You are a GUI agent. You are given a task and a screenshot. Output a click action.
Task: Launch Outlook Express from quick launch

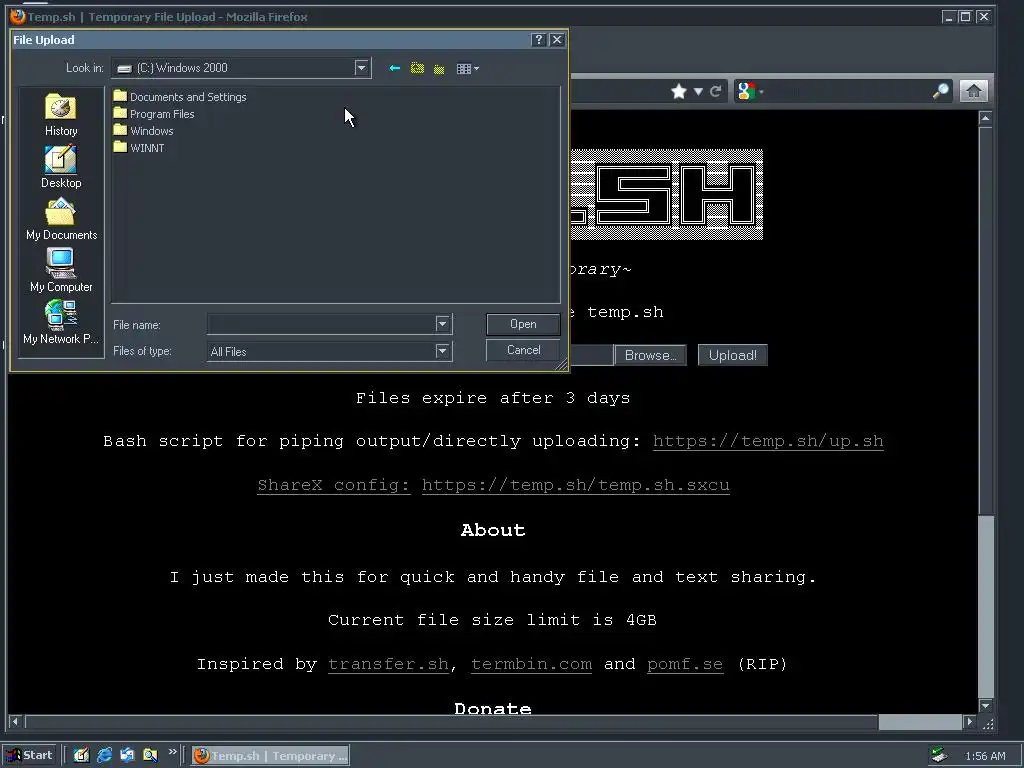127,756
